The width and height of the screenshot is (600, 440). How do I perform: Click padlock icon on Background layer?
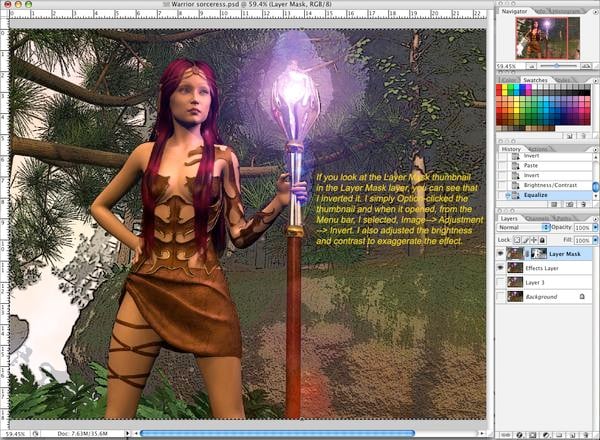point(582,297)
